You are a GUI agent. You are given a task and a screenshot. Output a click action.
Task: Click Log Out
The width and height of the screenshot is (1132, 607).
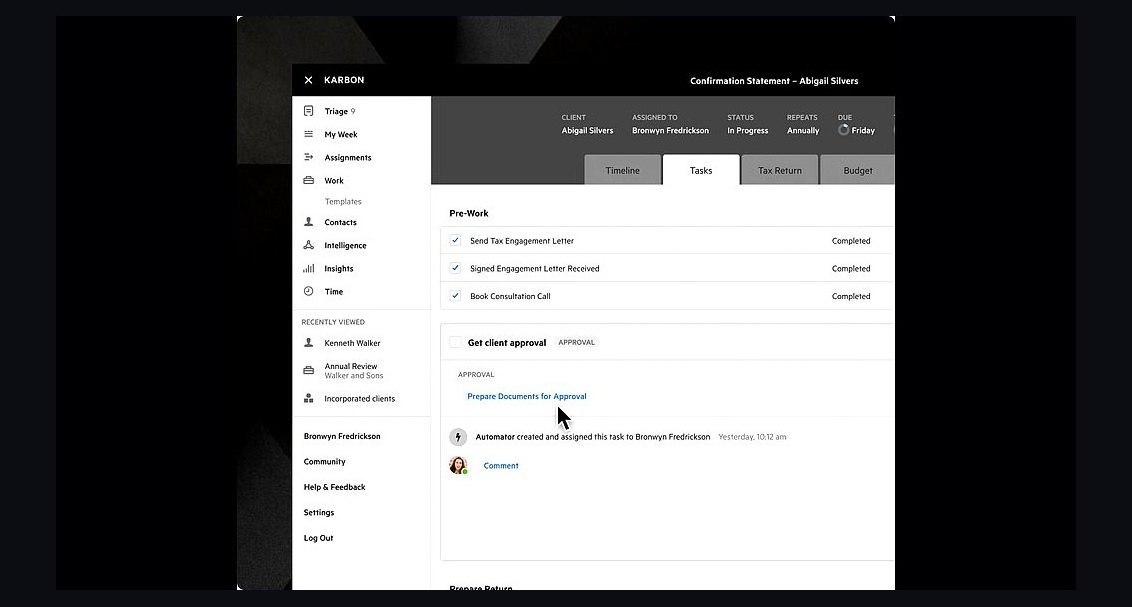pyautogui.click(x=318, y=538)
